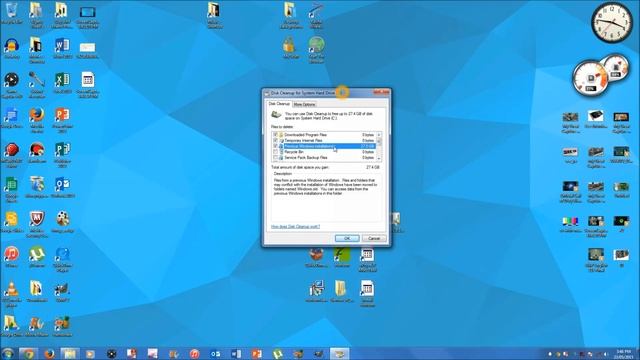Screen dimensions: 640x360
Task: Click the file list scroll-up arrow
Action: (x=379, y=135)
